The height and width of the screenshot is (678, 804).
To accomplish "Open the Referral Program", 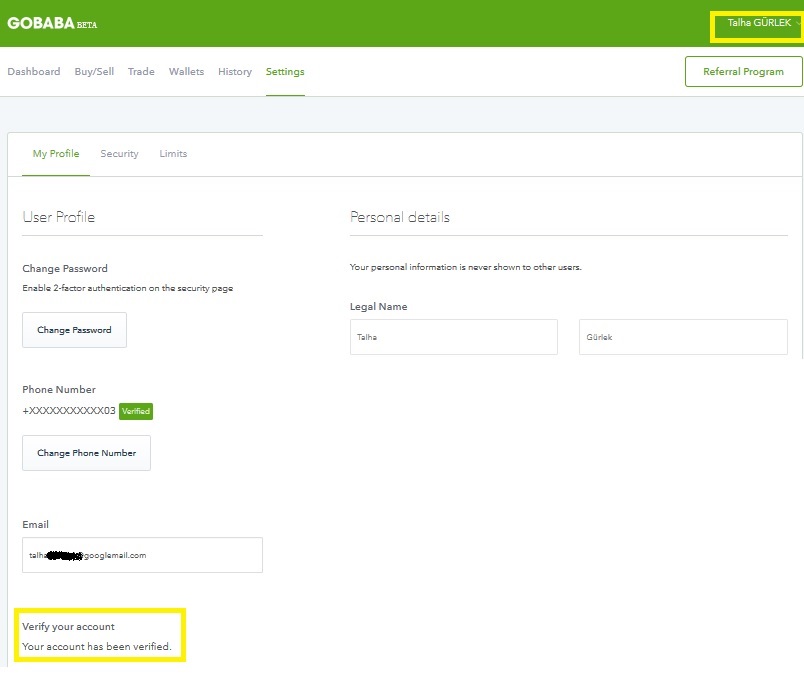I will point(743,71).
